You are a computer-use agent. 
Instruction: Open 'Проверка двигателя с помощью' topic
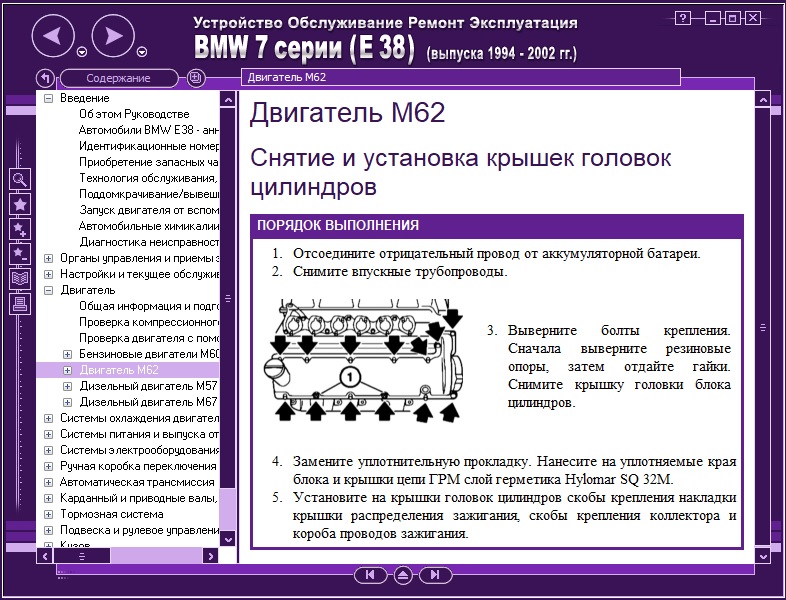click(149, 338)
